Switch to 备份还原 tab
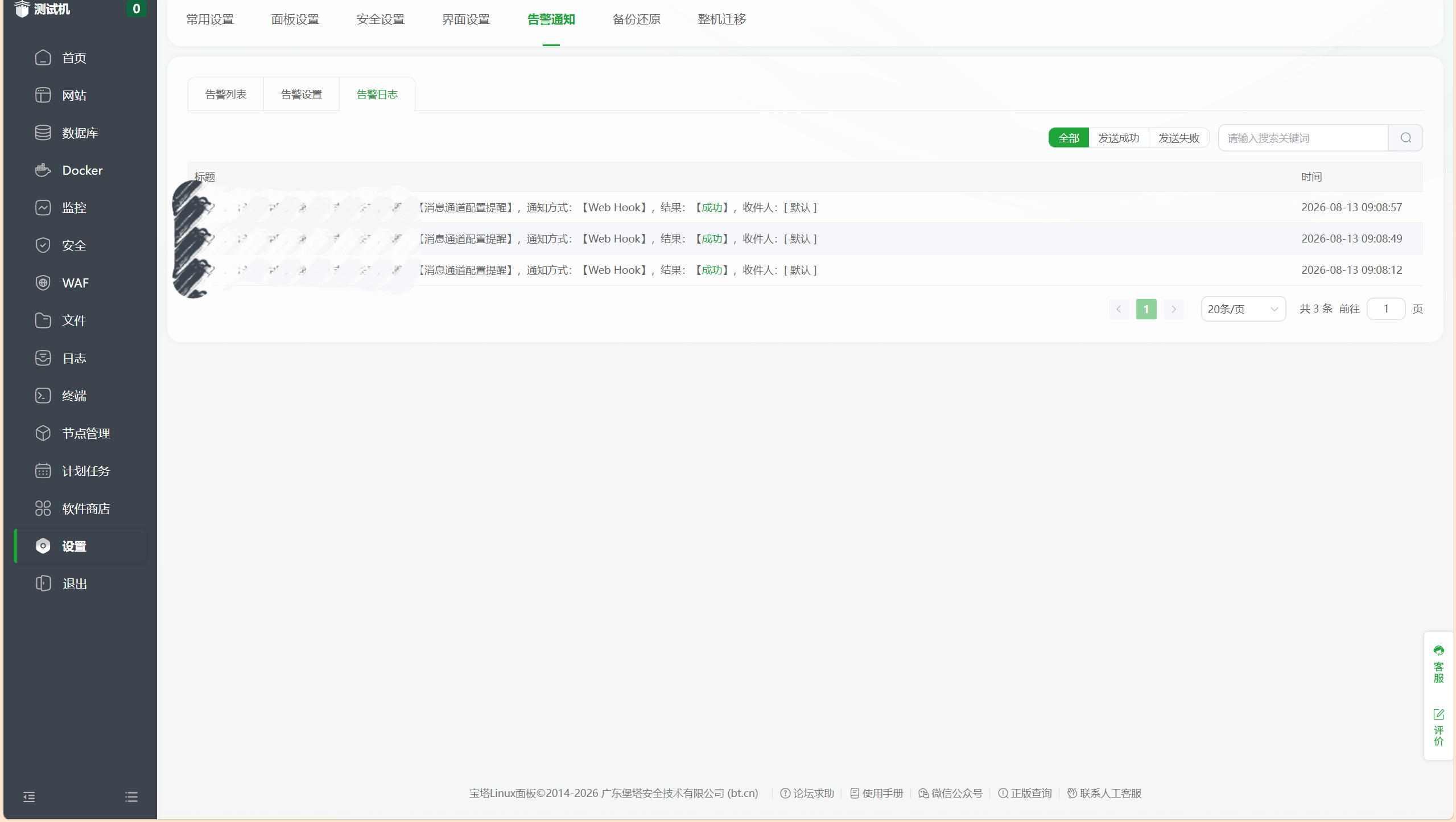Screen dimensions: 1456x822 (x=637, y=19)
